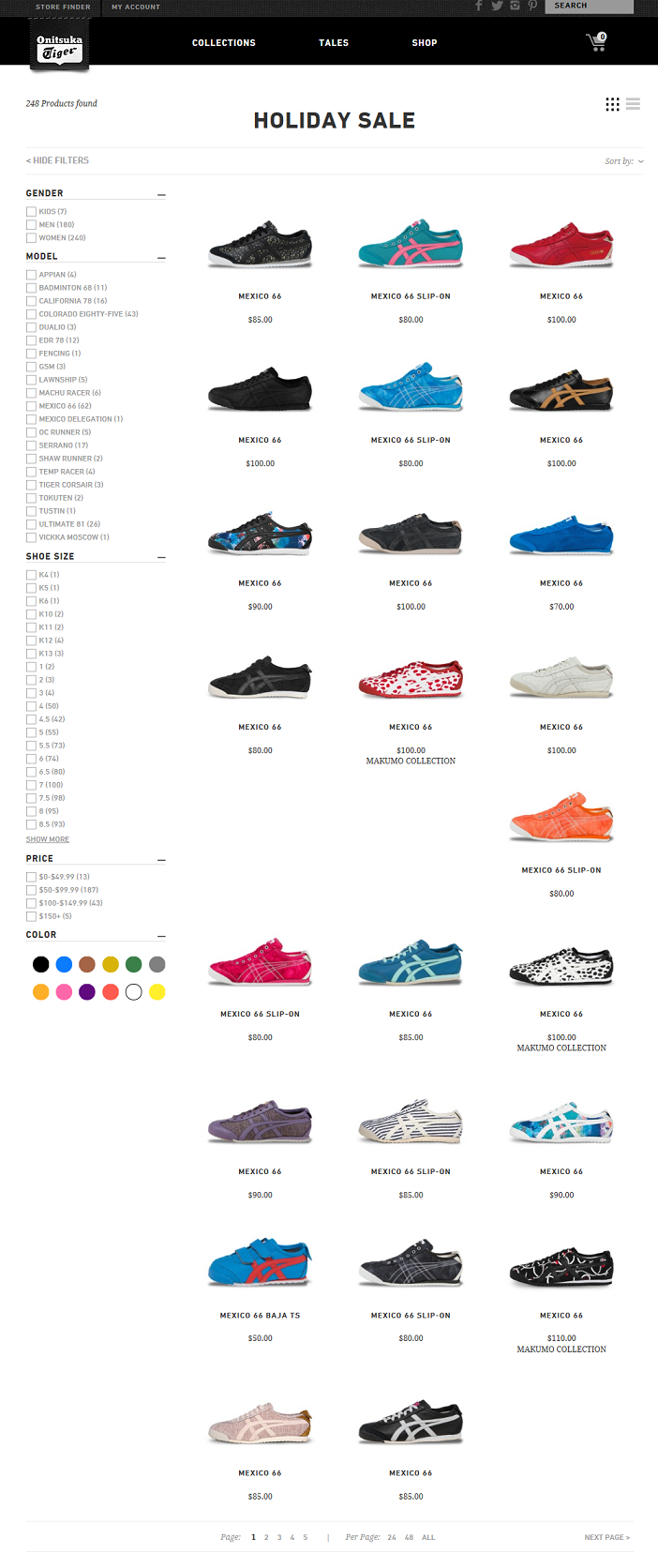
Task: Check the Women gender filter
Action: point(31,238)
